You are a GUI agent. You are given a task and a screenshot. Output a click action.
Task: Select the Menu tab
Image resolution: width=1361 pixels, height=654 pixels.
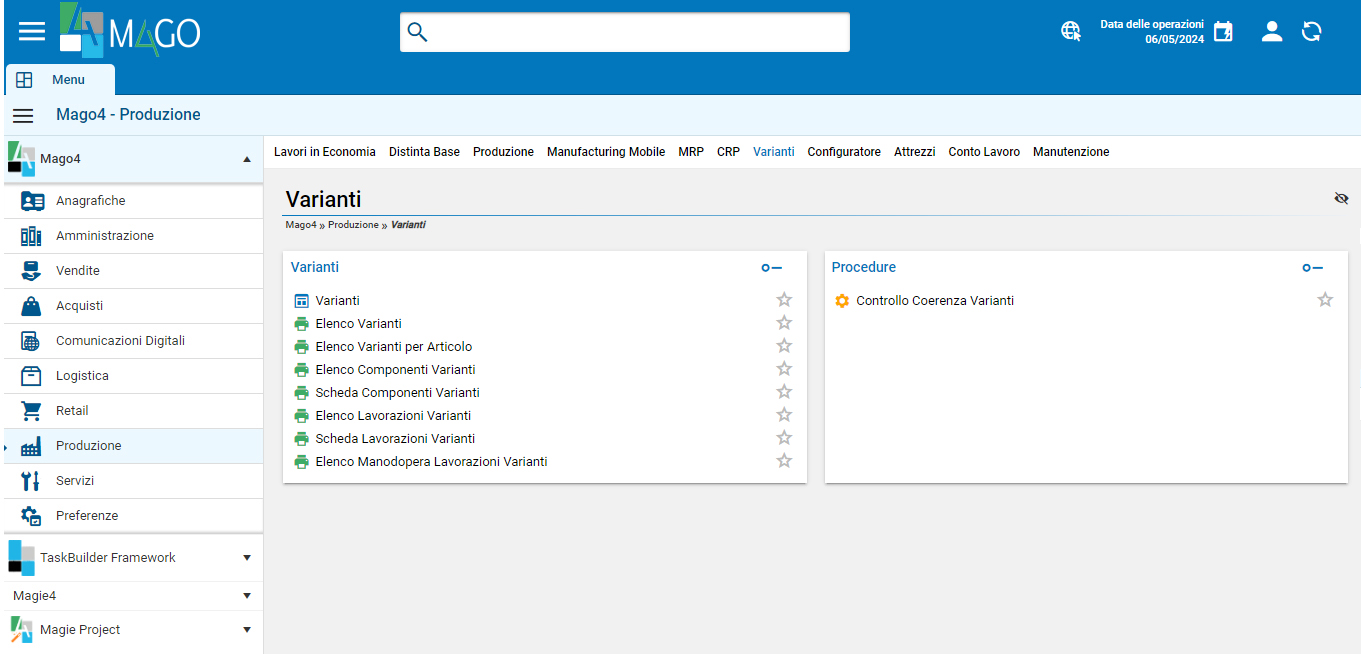tap(60, 80)
